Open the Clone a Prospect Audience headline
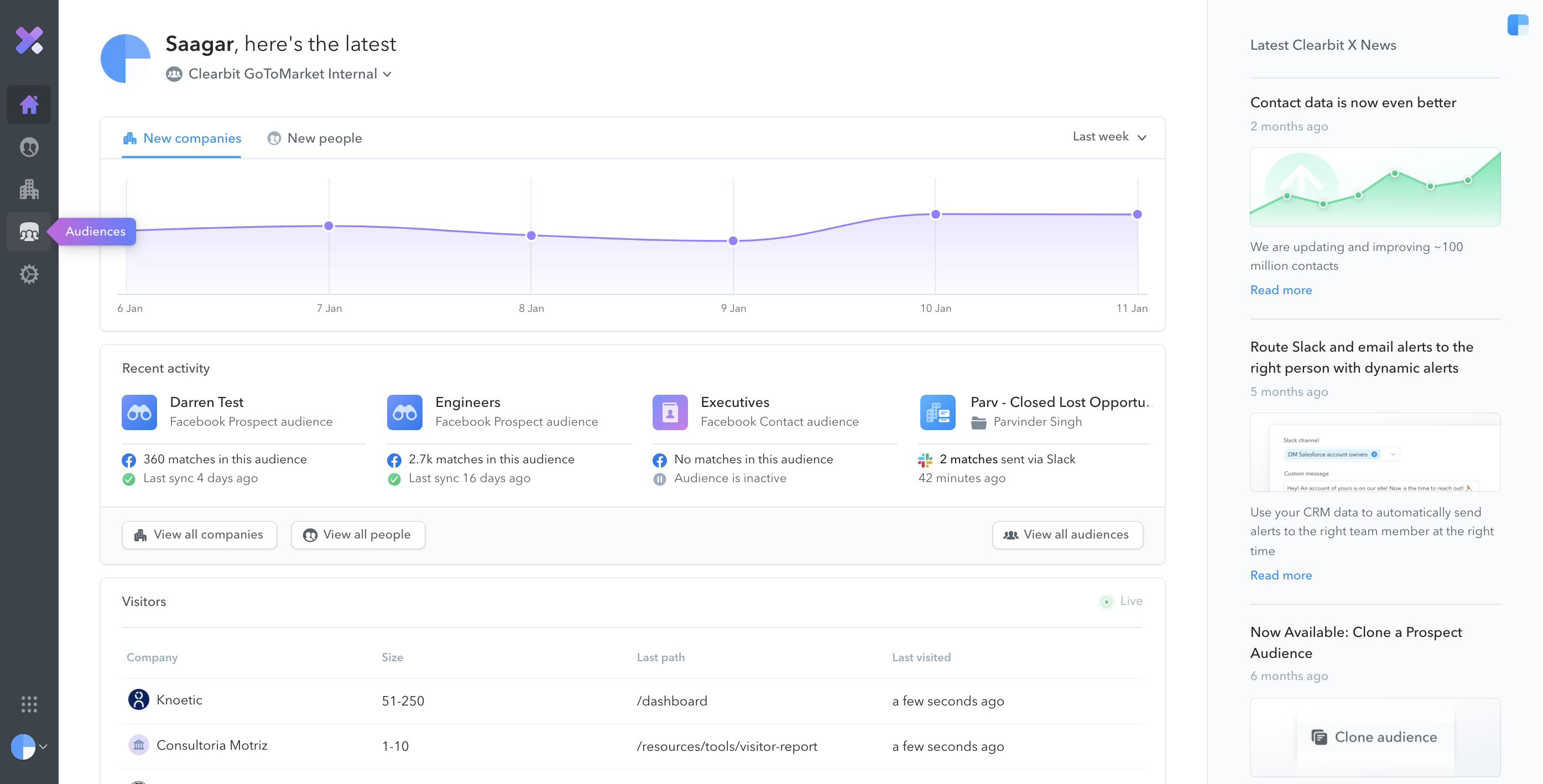 (x=1356, y=642)
